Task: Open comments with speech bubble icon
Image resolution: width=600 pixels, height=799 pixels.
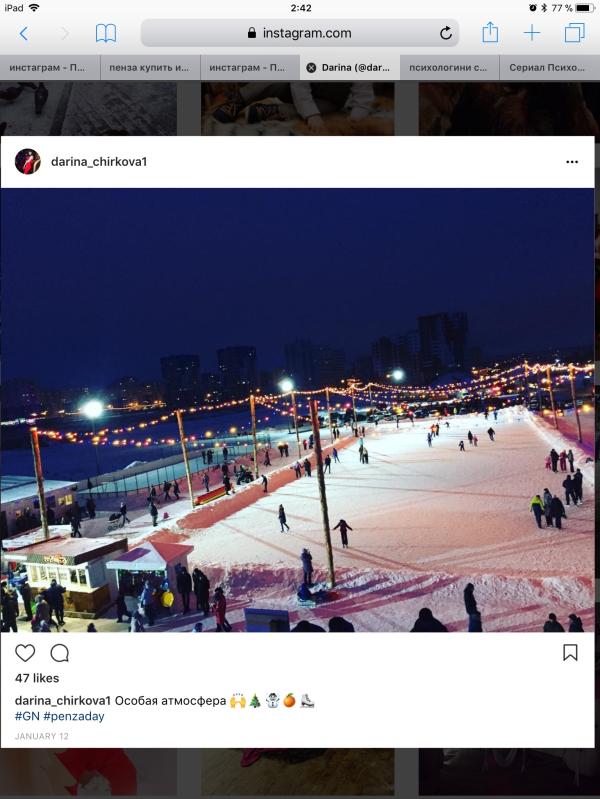Action: tap(59, 653)
